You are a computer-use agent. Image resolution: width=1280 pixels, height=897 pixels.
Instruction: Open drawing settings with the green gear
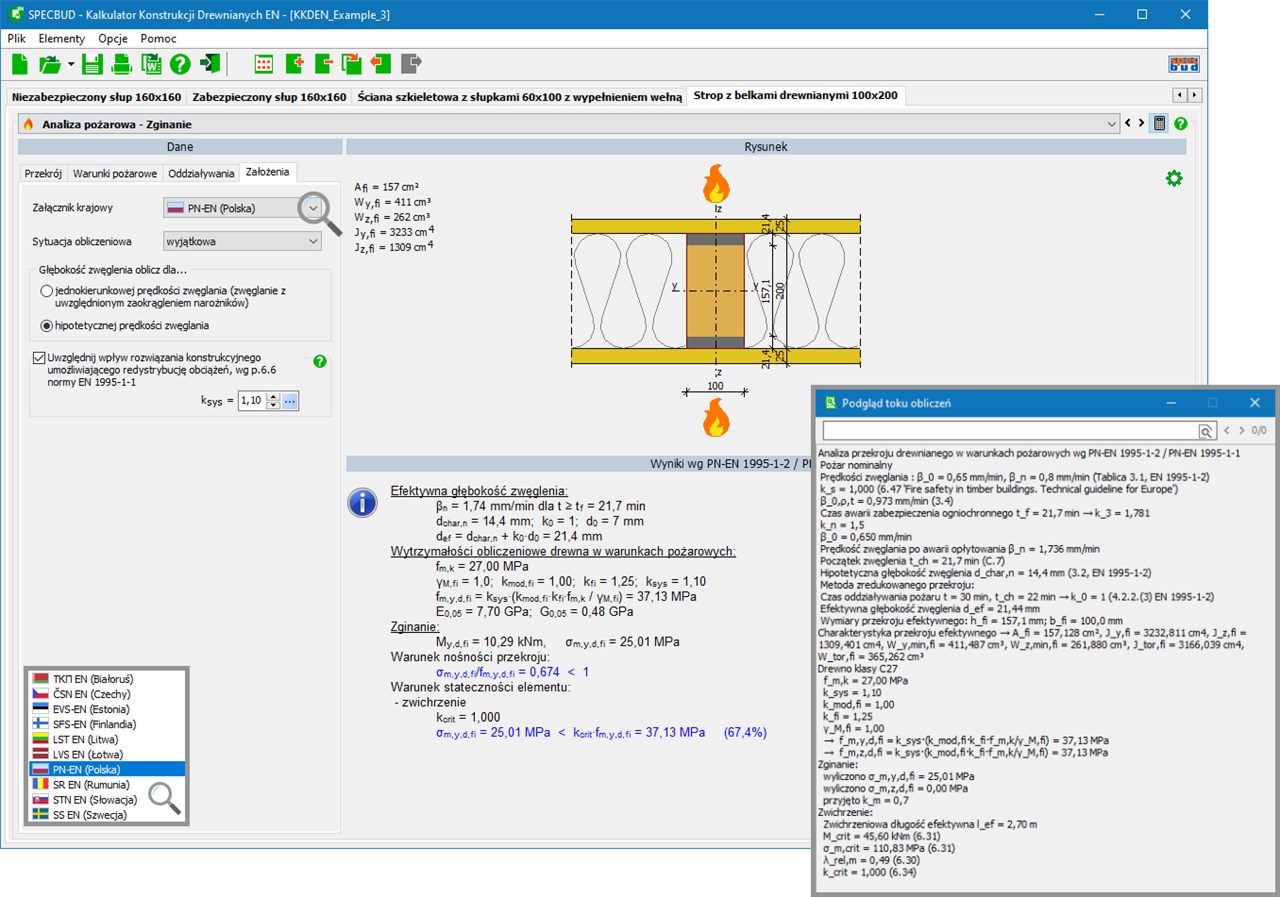[1173, 178]
